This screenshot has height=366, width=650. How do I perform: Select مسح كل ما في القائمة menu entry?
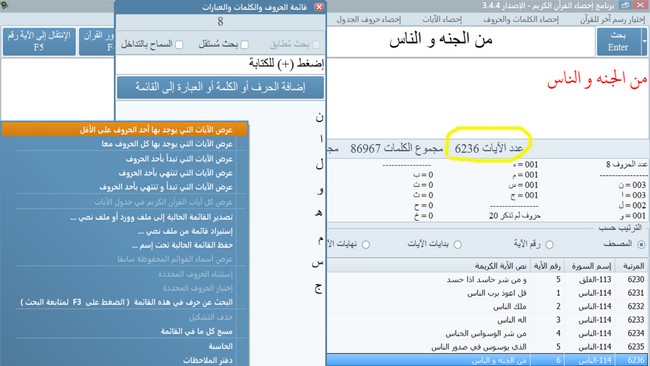196,331
